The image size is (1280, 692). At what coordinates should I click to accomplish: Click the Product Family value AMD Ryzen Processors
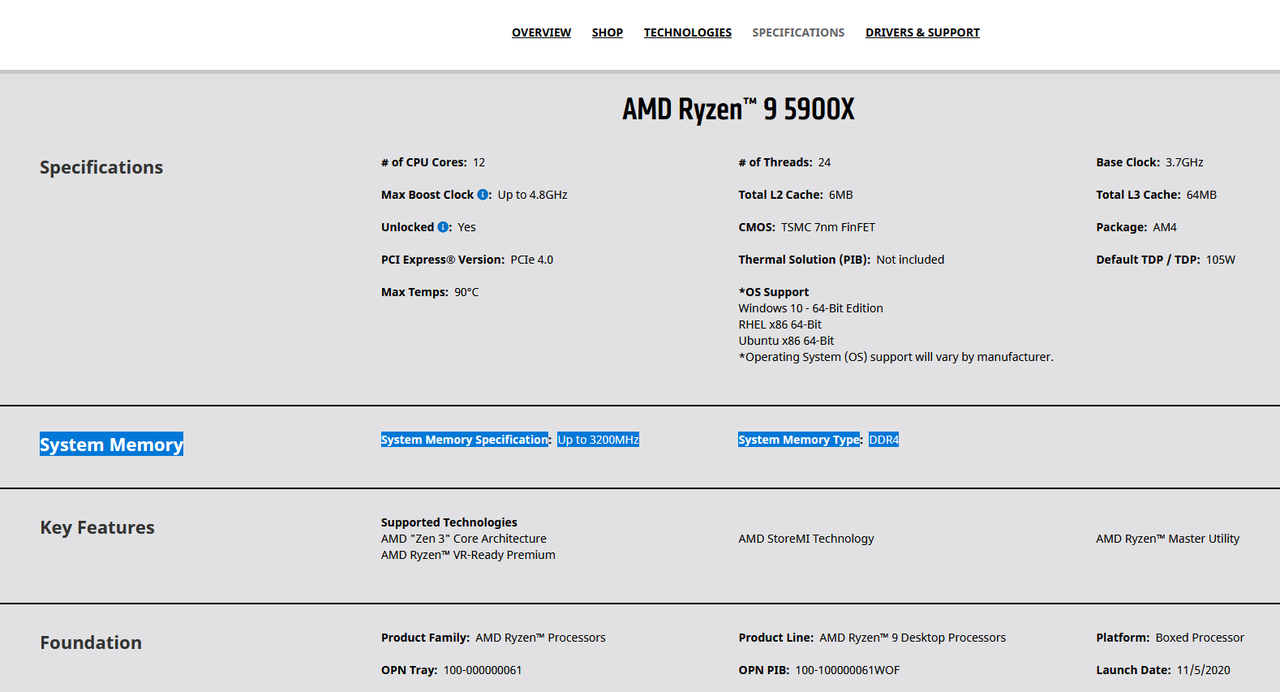click(x=540, y=637)
